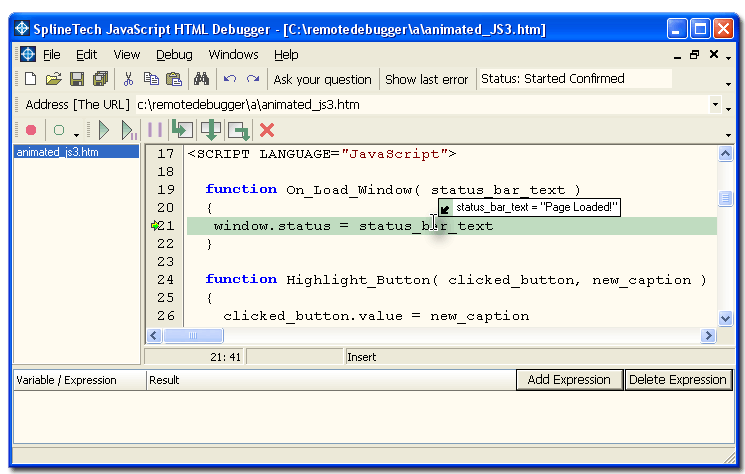Create a new file with the New icon

[30, 79]
